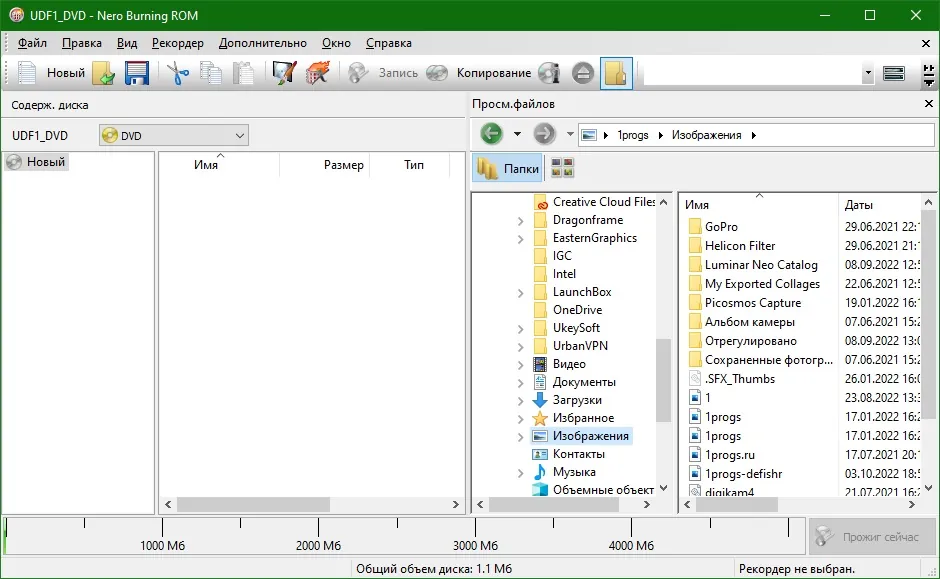Expand the LaunchBox folder node
Image resolution: width=940 pixels, height=579 pixels.
520,292
